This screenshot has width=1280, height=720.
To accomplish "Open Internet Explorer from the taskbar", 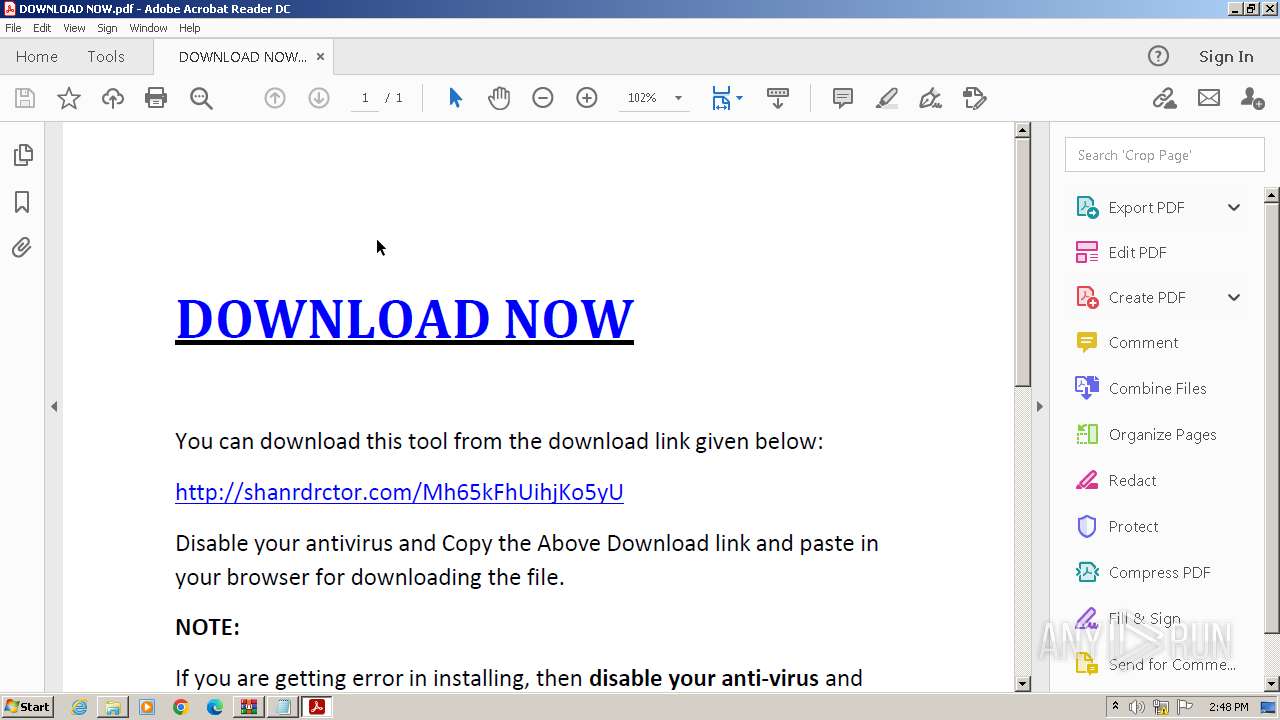I will click(x=79, y=707).
